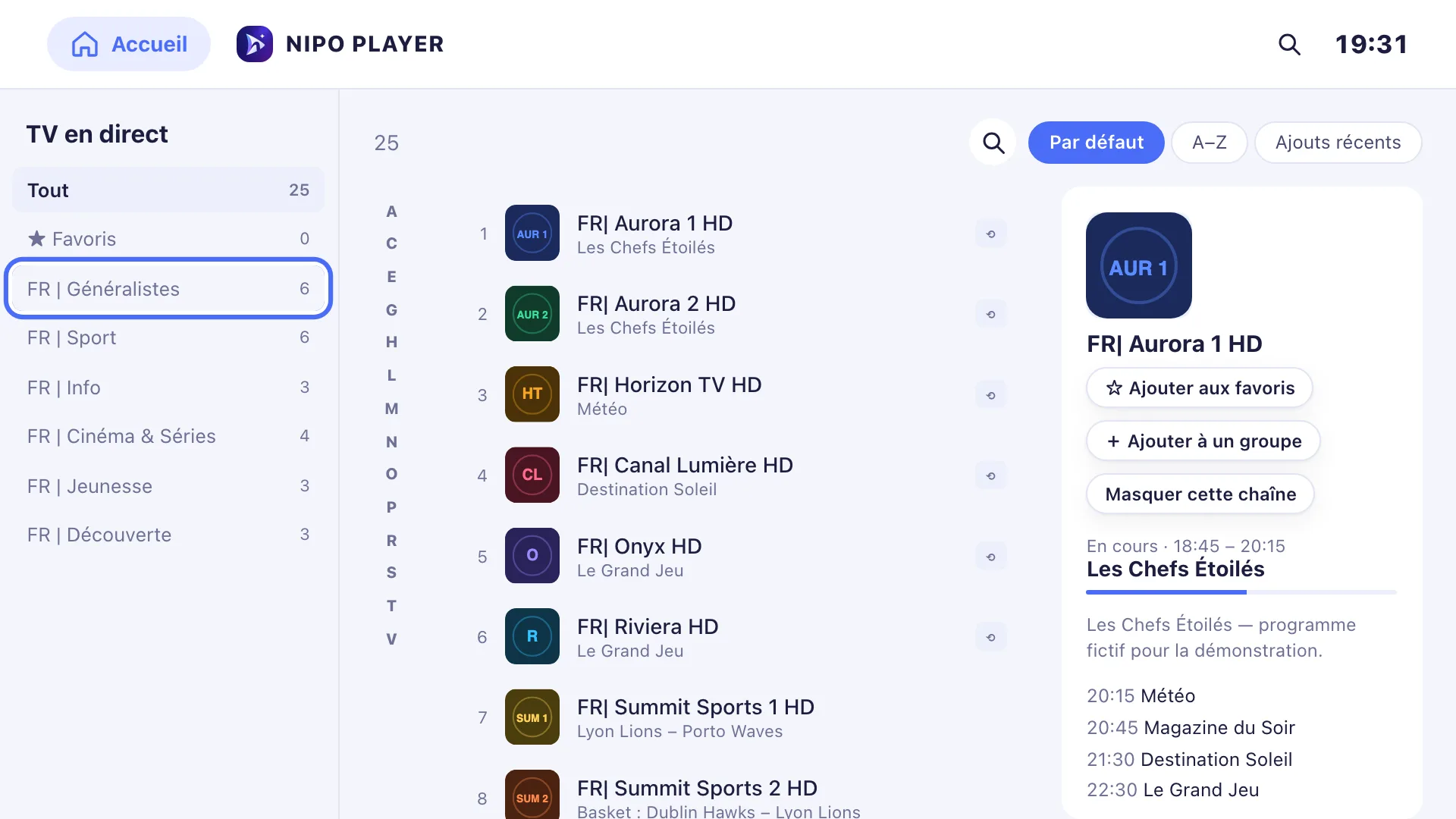Open FR | Info category
The height and width of the screenshot is (819, 1456).
coord(168,388)
